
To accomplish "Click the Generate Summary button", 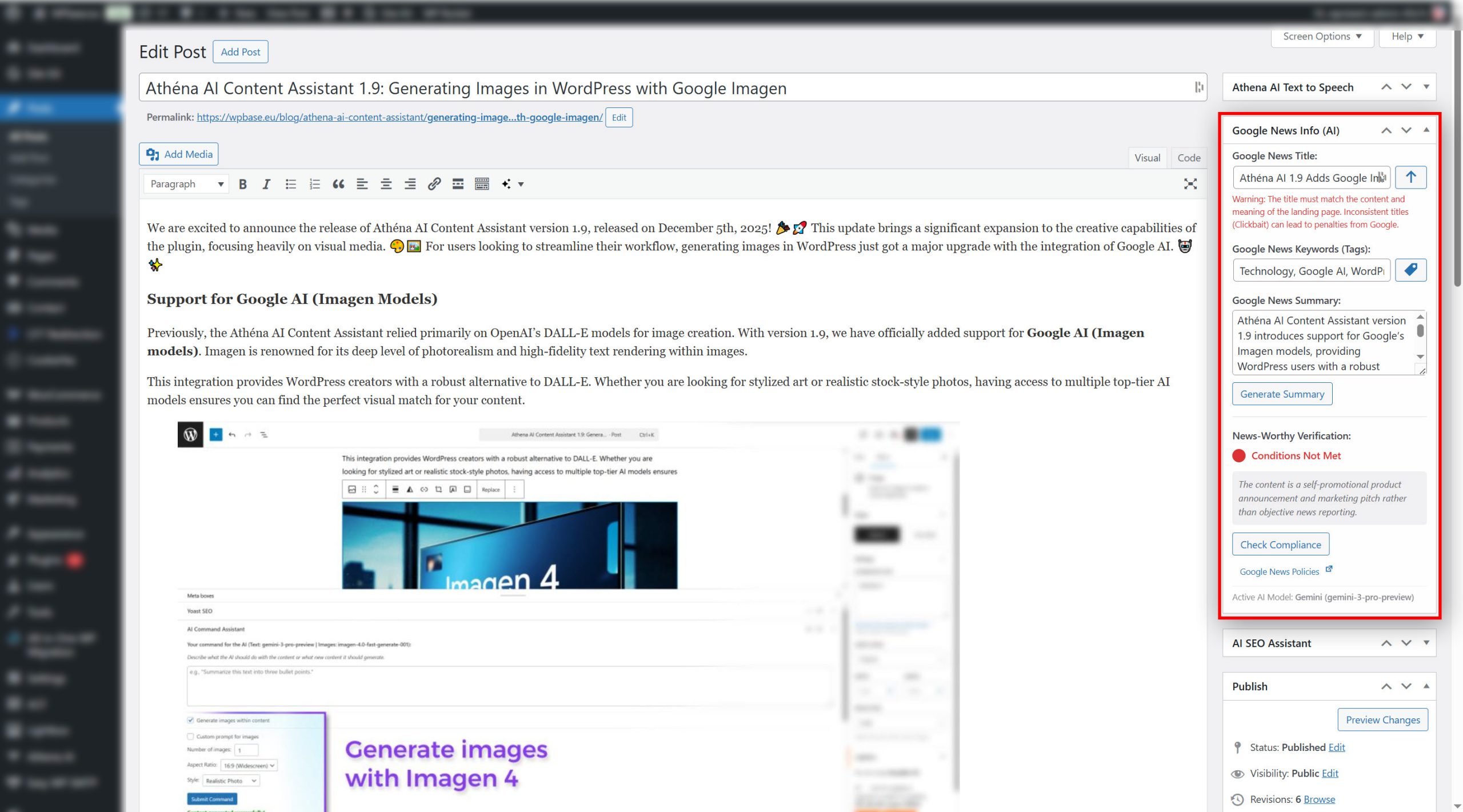I will (x=1282, y=394).
